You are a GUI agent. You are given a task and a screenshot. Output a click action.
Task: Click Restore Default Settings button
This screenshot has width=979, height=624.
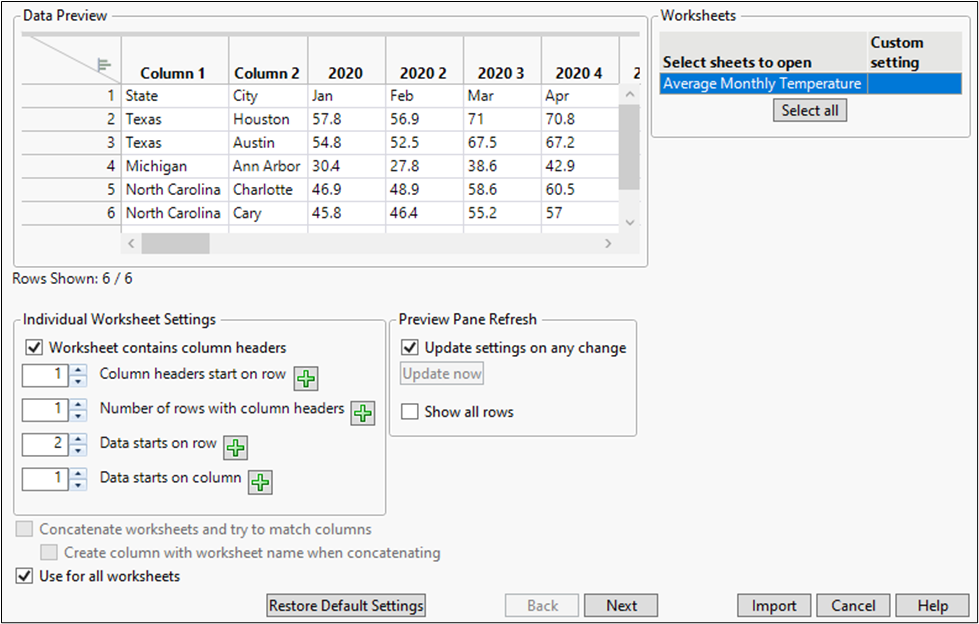point(346,605)
